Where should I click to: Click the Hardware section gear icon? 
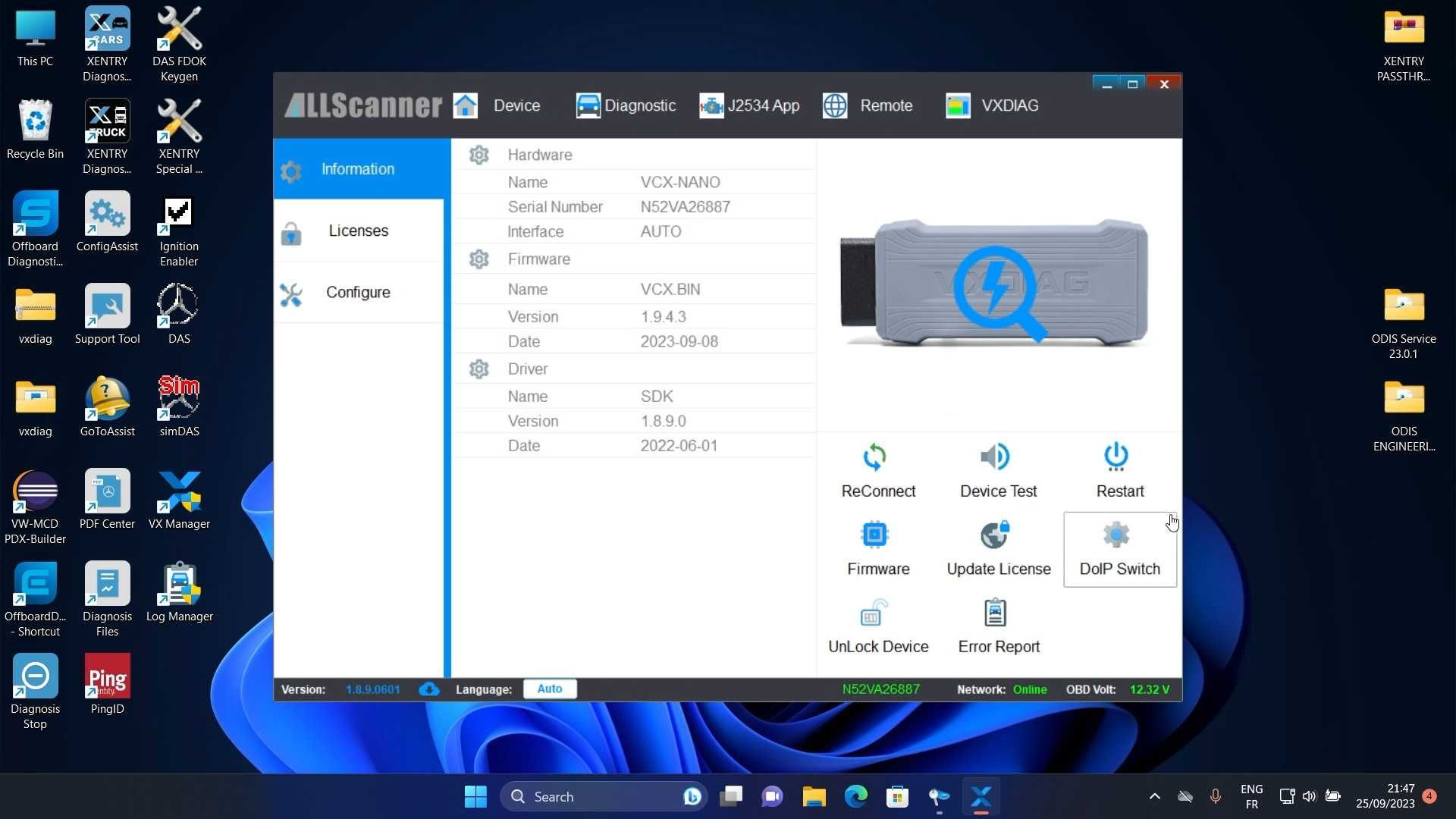[x=479, y=155]
